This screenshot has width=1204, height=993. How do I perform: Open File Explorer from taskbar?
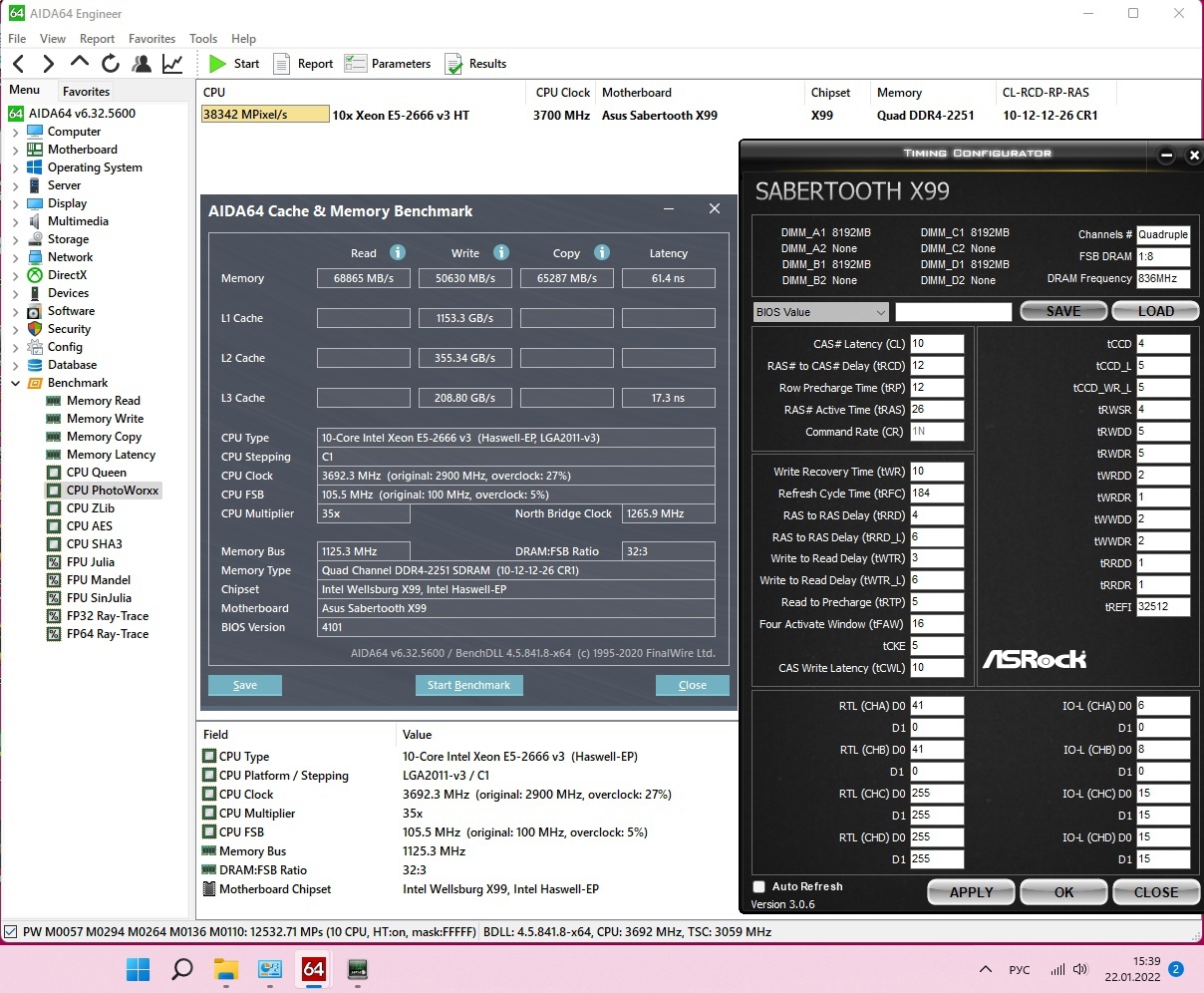pos(226,969)
